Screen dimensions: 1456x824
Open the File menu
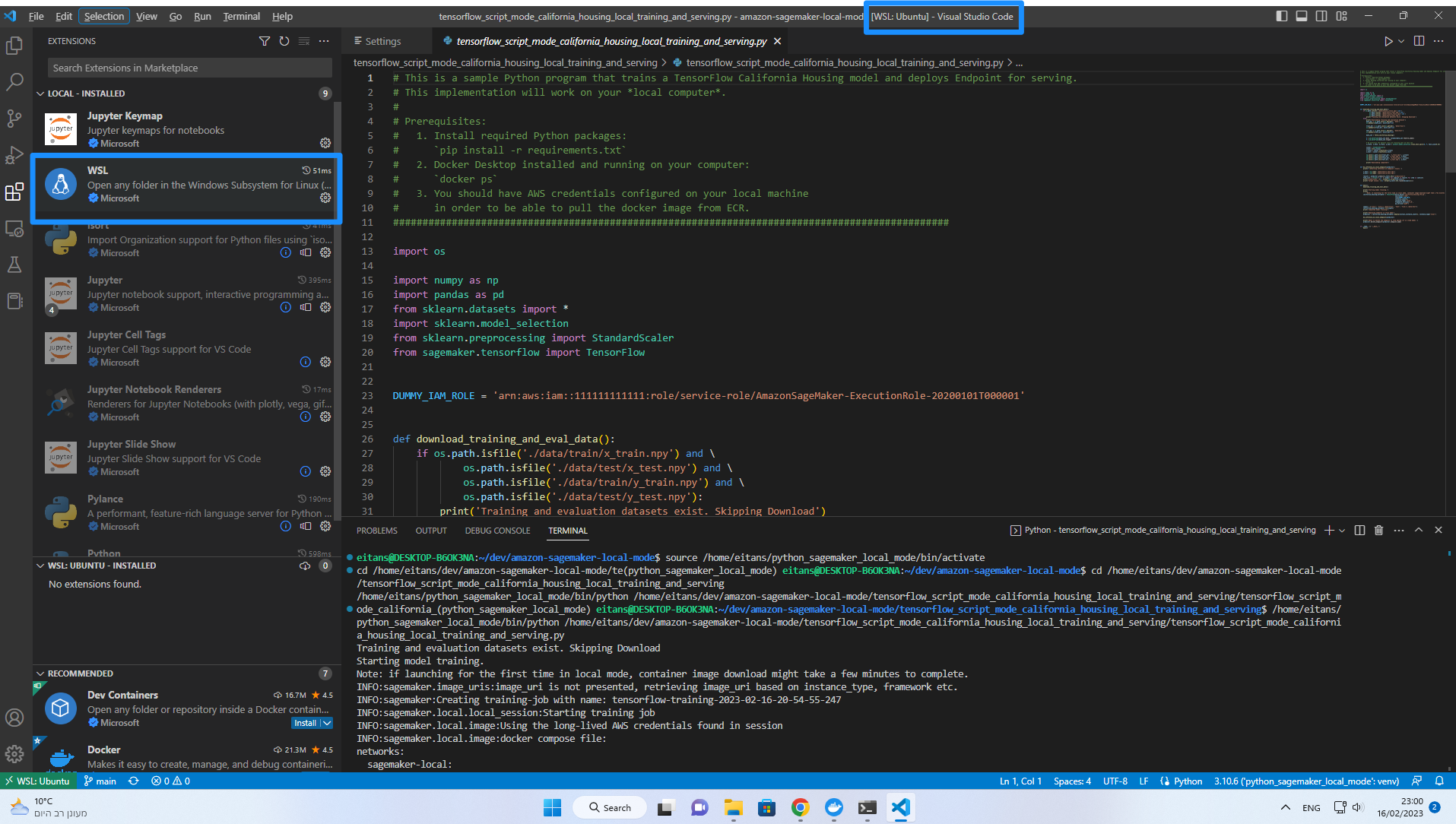36,16
